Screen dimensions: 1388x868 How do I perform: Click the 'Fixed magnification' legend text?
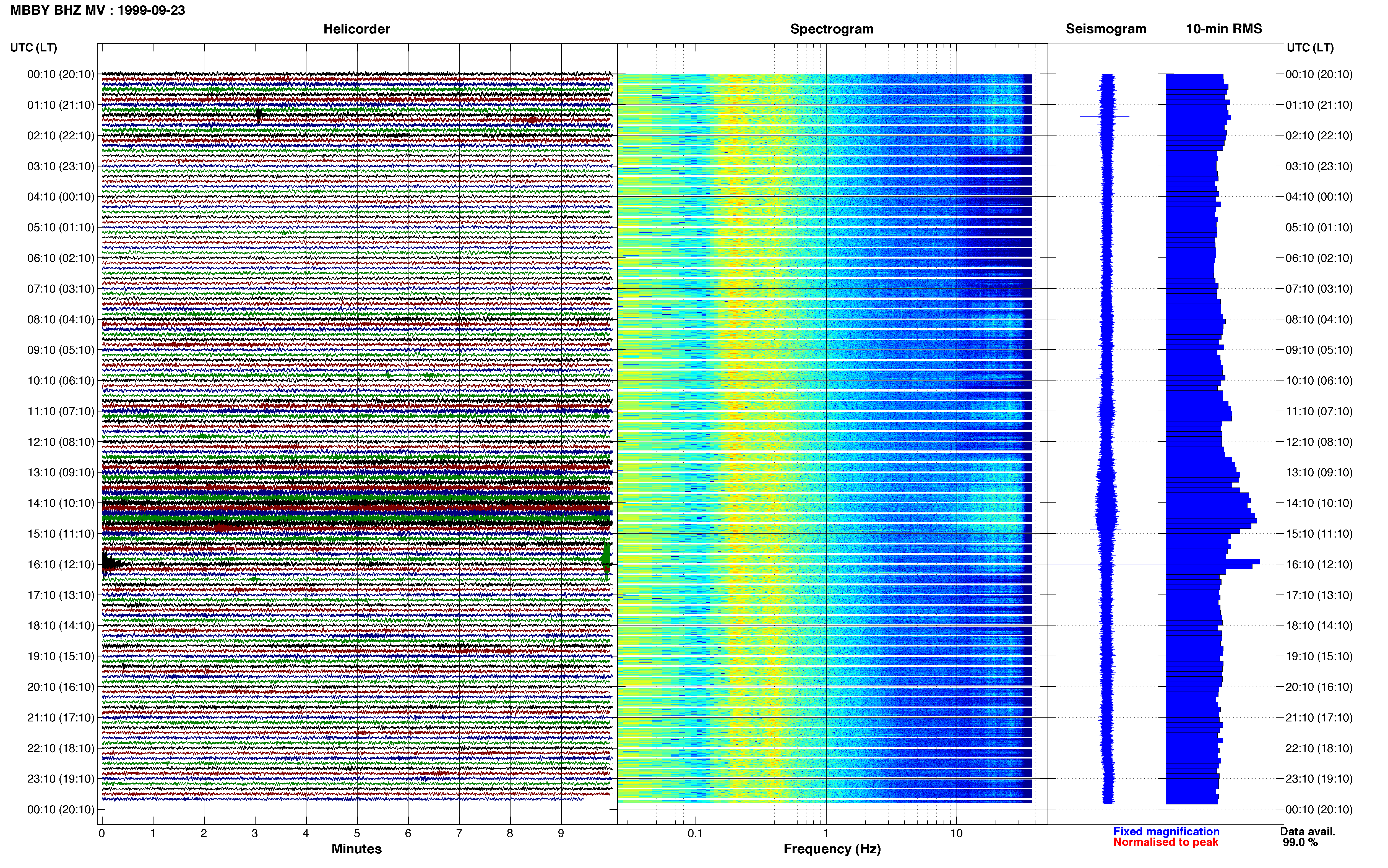[x=1166, y=831]
